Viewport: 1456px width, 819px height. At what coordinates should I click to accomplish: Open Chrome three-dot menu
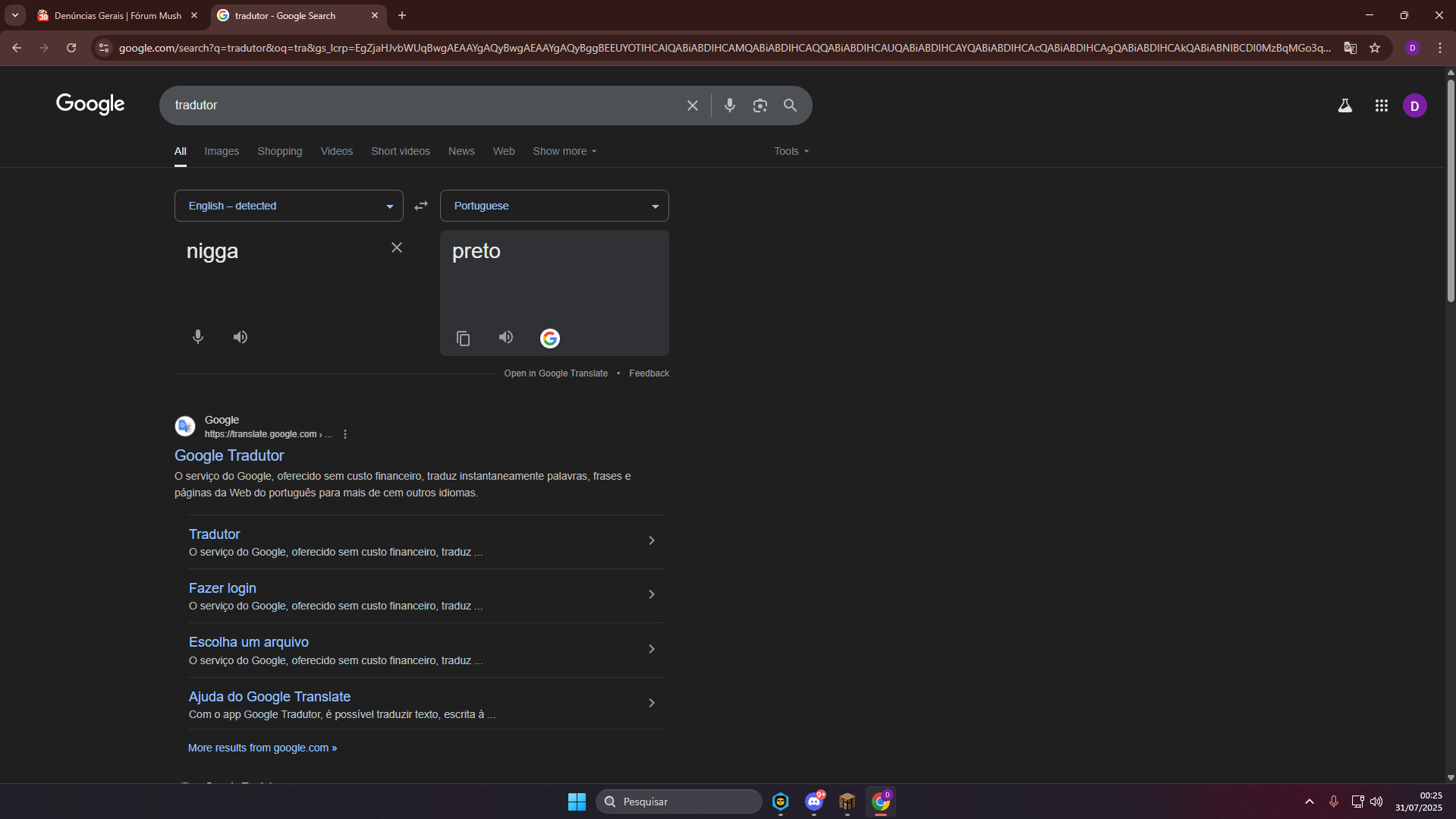[x=1439, y=47]
